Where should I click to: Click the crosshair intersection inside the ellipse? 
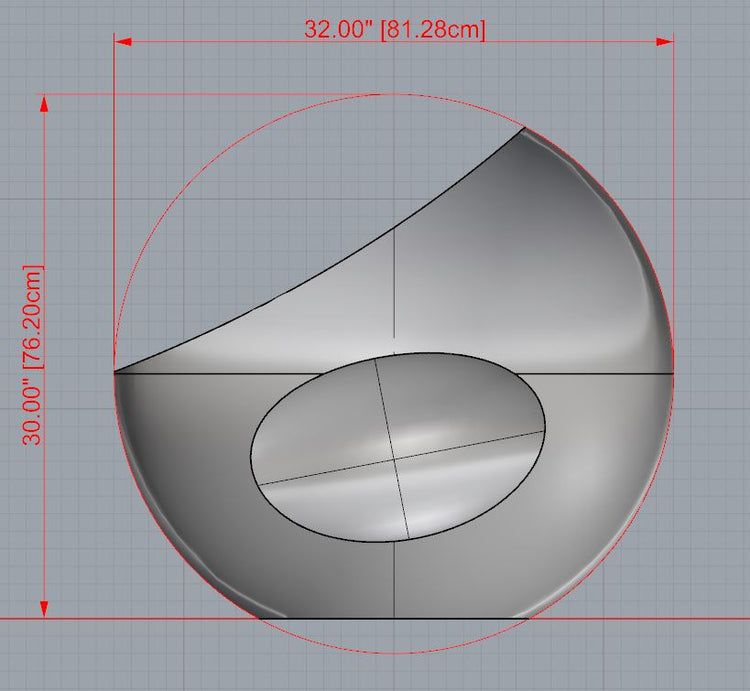point(397,458)
